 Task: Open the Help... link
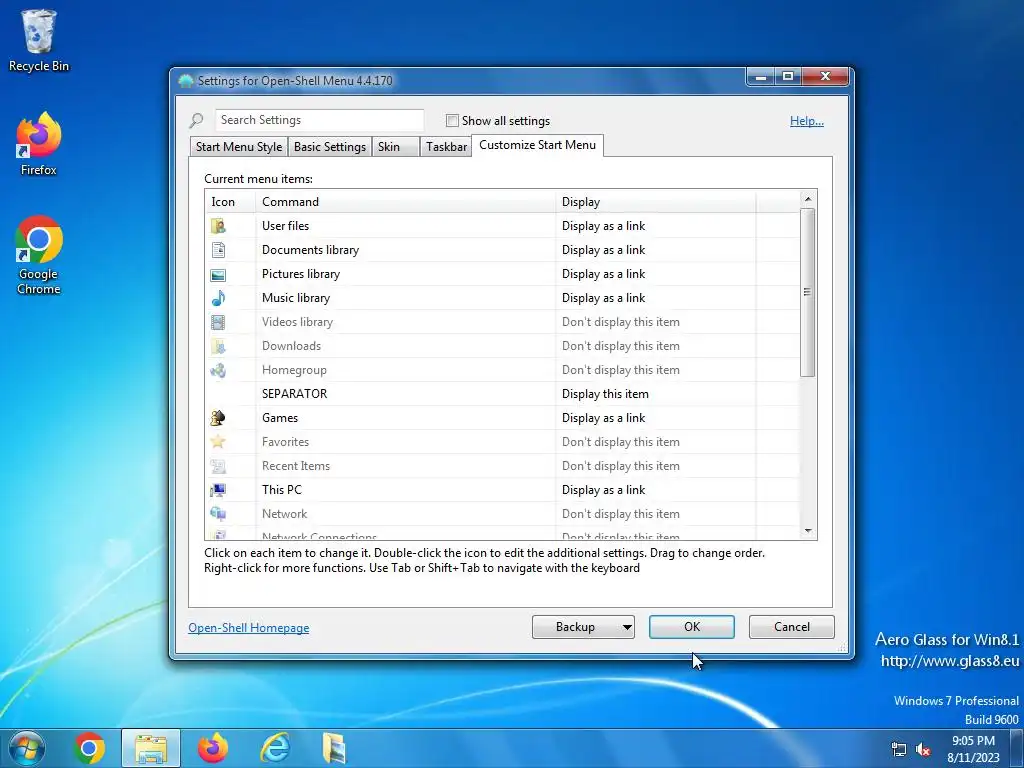pos(807,121)
